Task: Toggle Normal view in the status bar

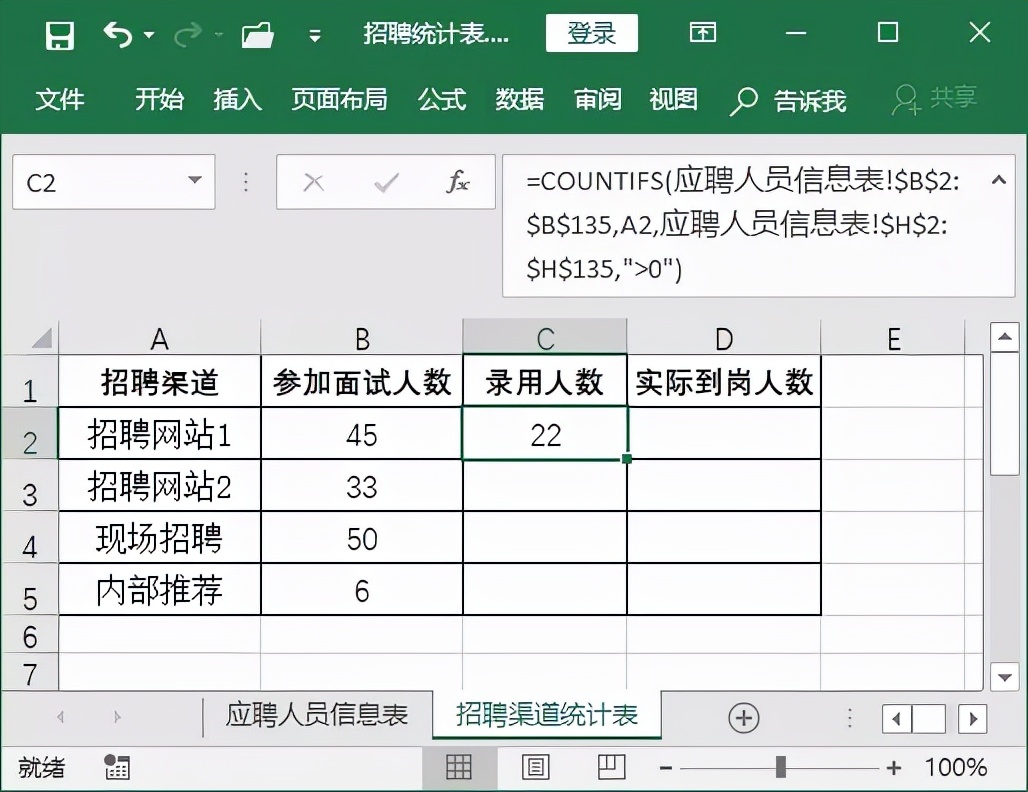Action: (x=459, y=767)
